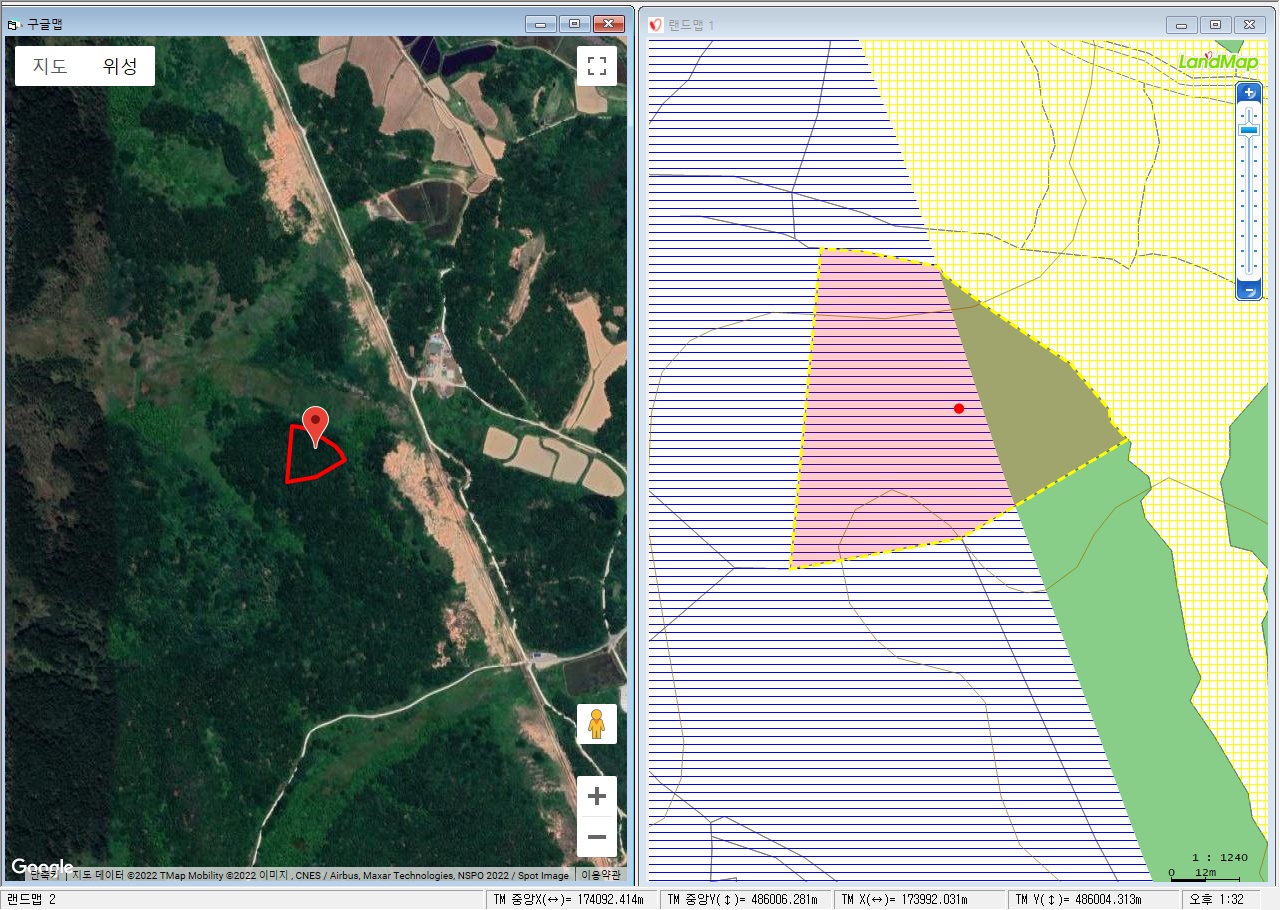Close the 랜드맵 1 window
Image resolution: width=1280 pixels, height=910 pixels.
click(1249, 25)
